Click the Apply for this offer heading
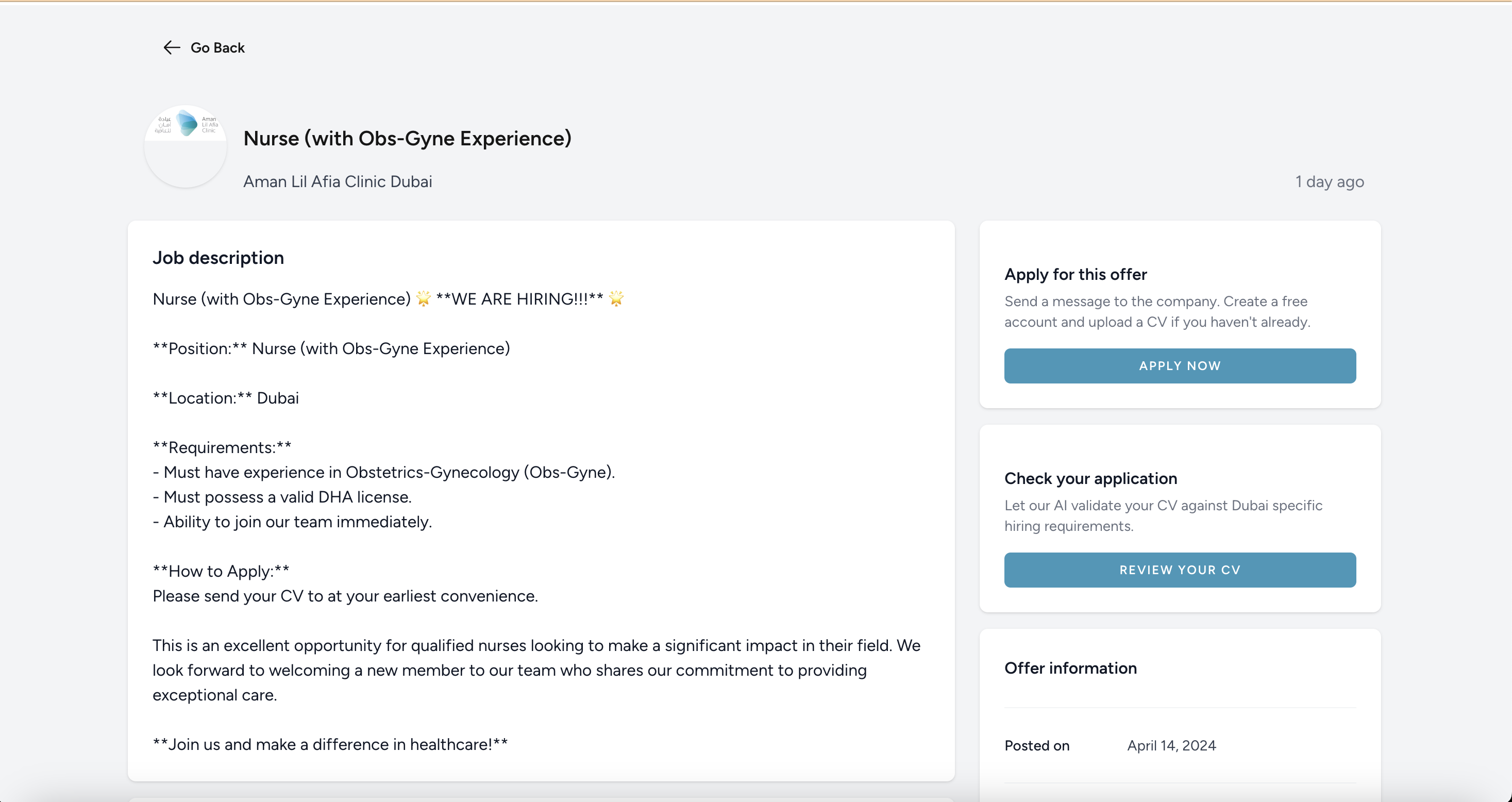1512x802 pixels. point(1076,274)
